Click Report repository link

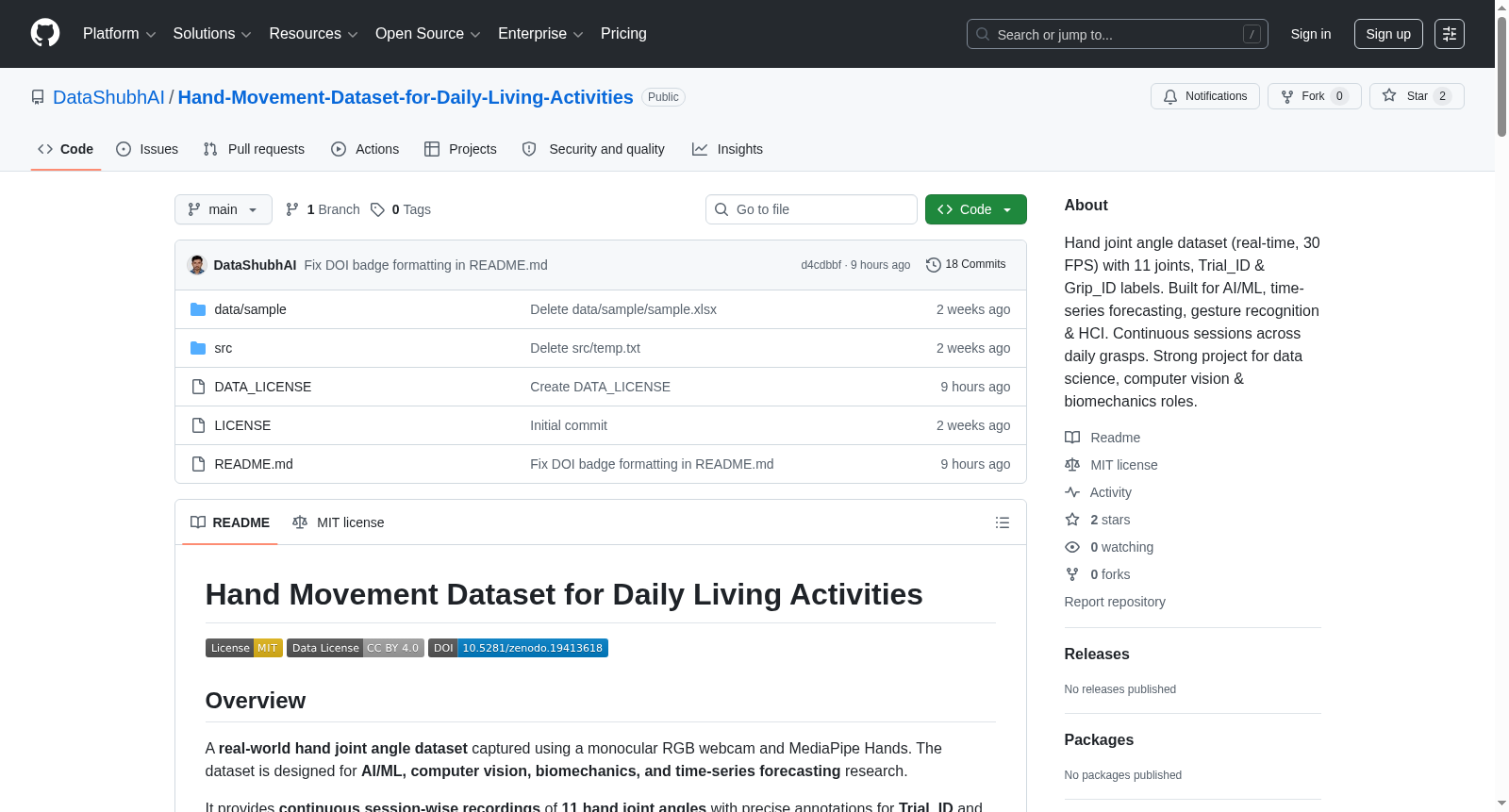(1115, 602)
